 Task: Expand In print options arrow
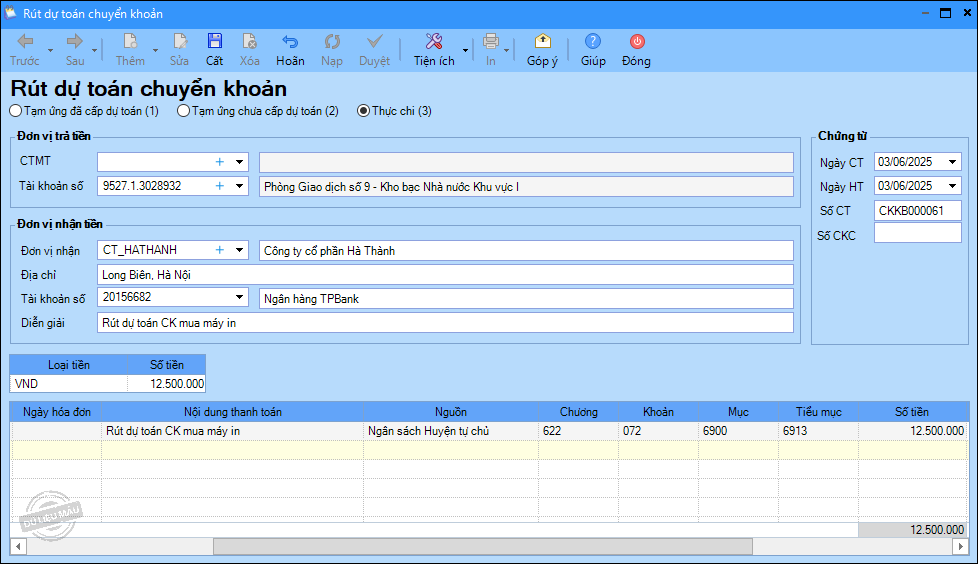(x=506, y=51)
